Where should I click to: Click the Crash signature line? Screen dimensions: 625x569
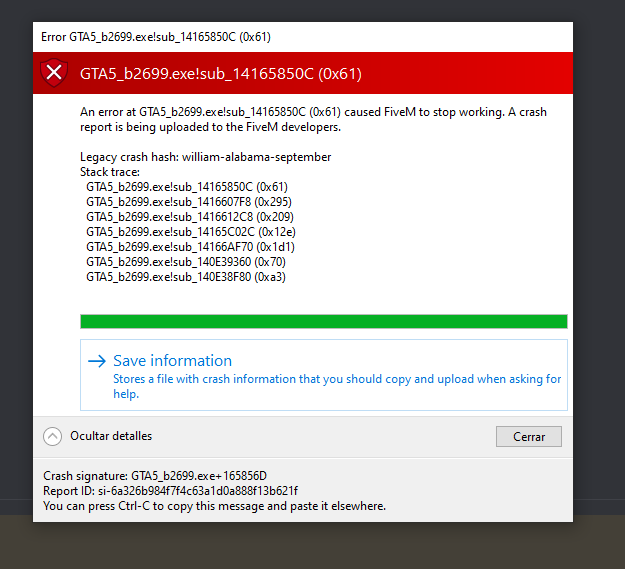tap(155, 476)
